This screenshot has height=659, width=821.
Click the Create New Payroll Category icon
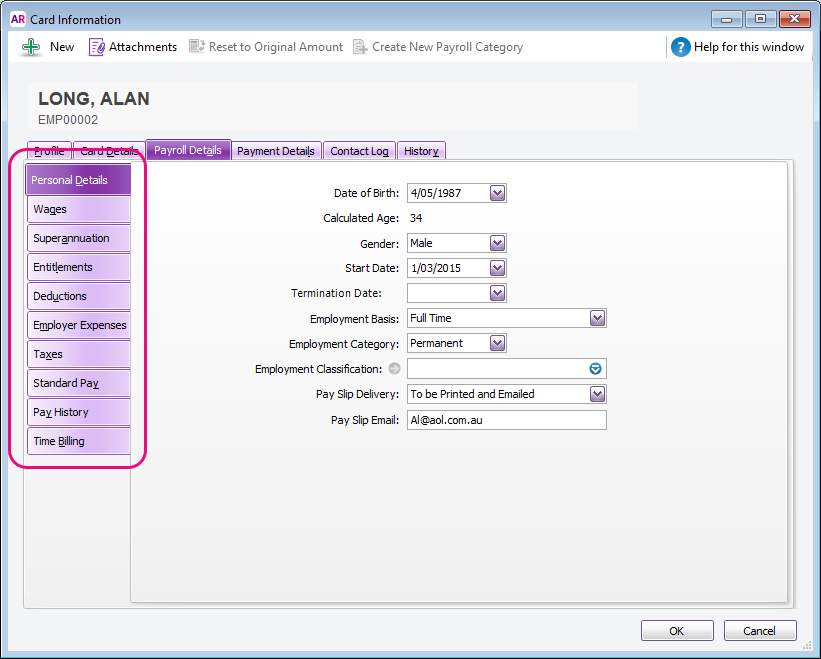(x=438, y=46)
